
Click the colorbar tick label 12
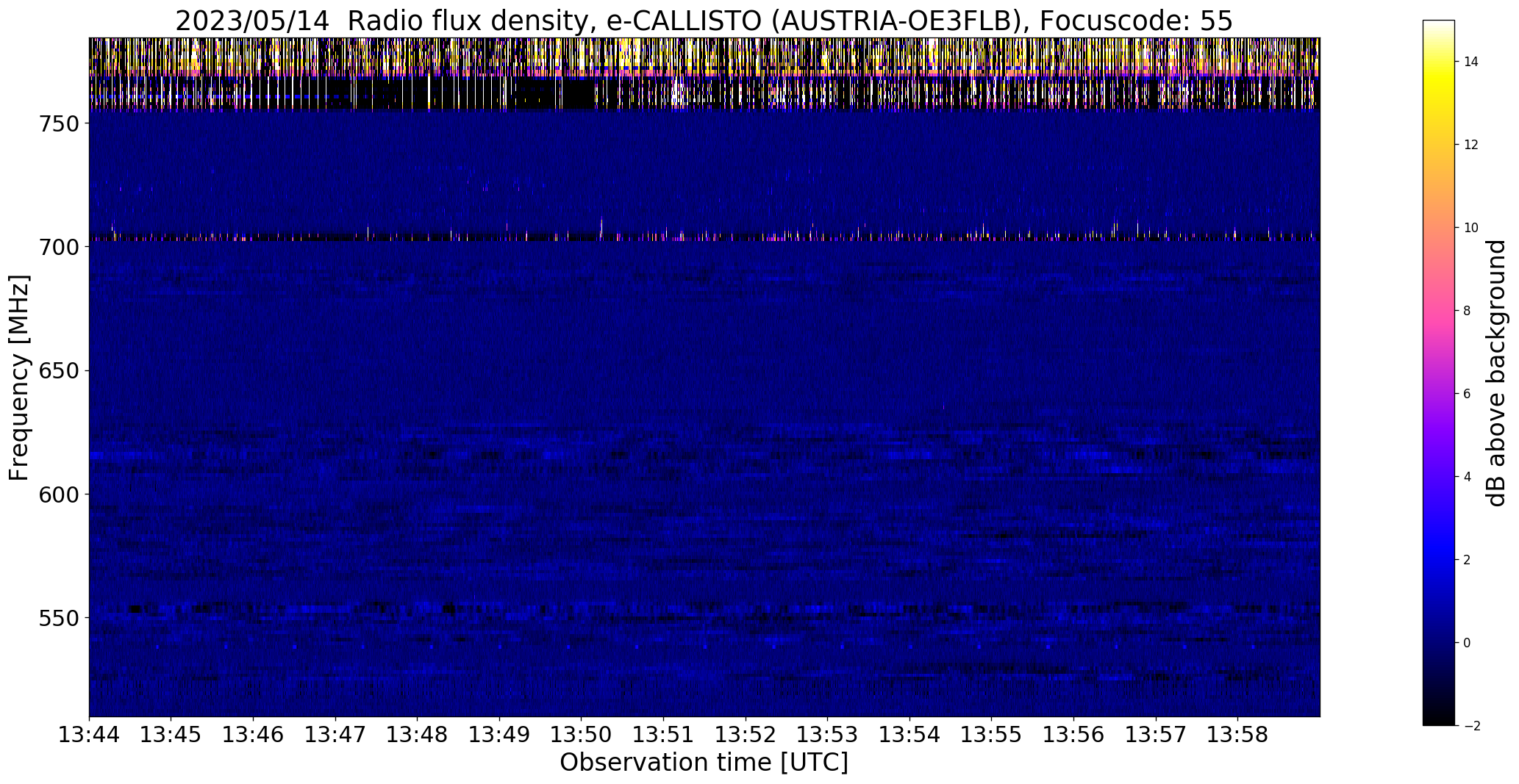(1471, 145)
